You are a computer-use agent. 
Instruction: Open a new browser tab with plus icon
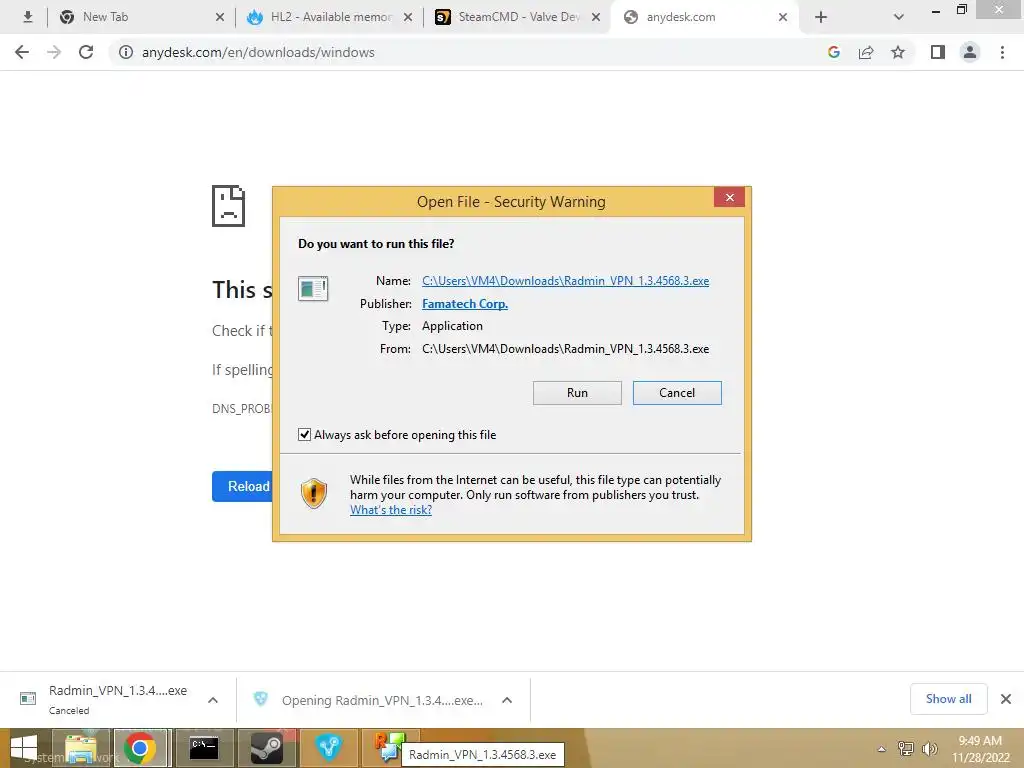[821, 18]
